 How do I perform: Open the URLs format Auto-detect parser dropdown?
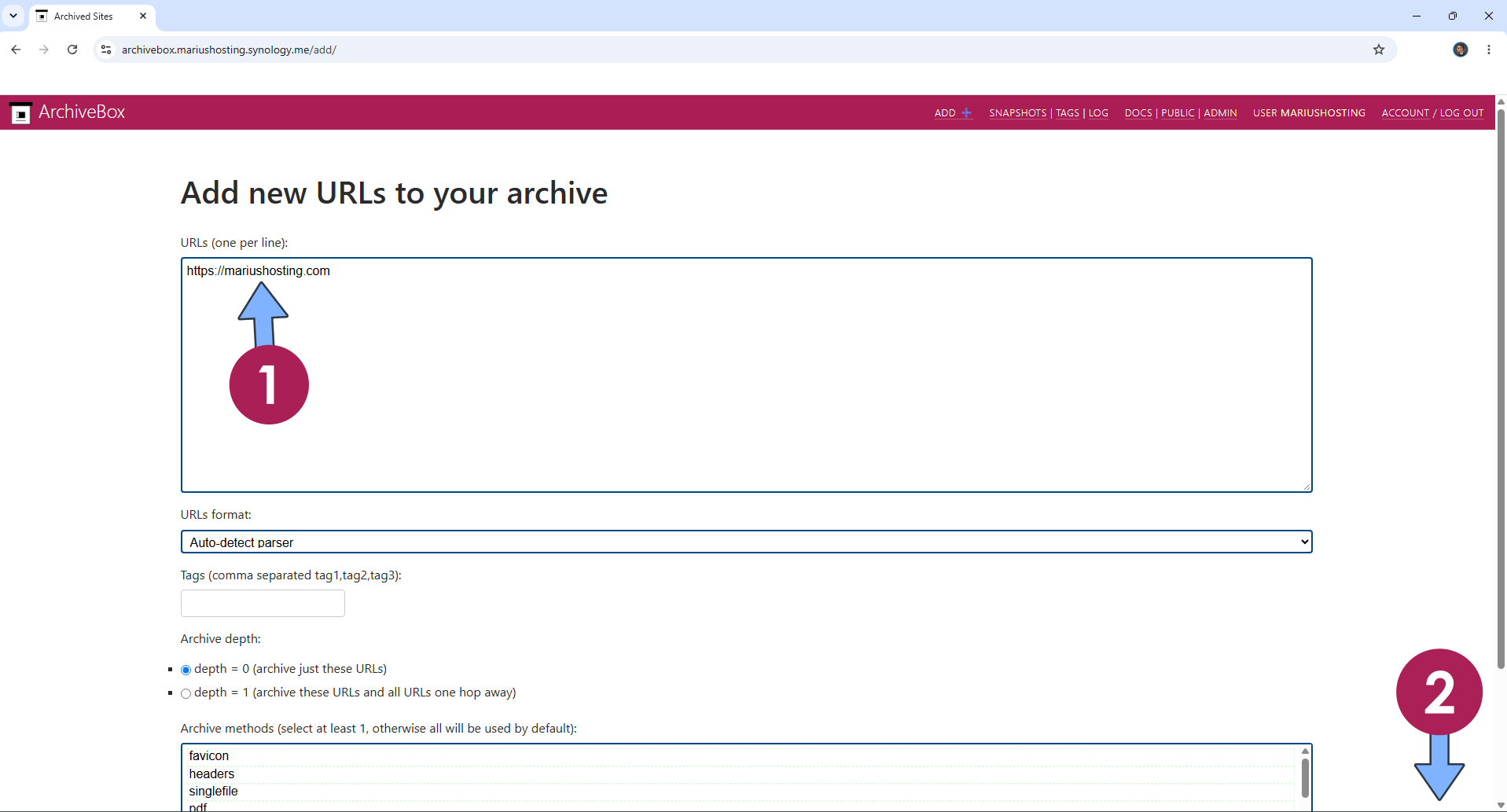click(746, 542)
